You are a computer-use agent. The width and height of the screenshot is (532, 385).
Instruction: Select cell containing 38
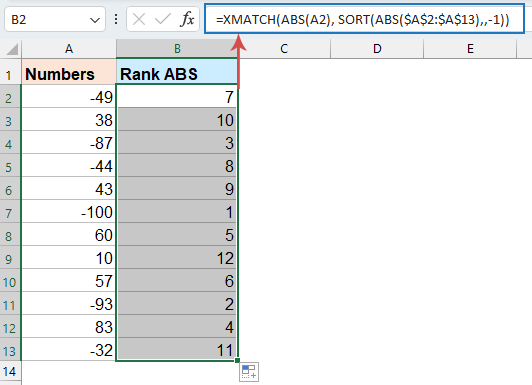[x=69, y=119]
